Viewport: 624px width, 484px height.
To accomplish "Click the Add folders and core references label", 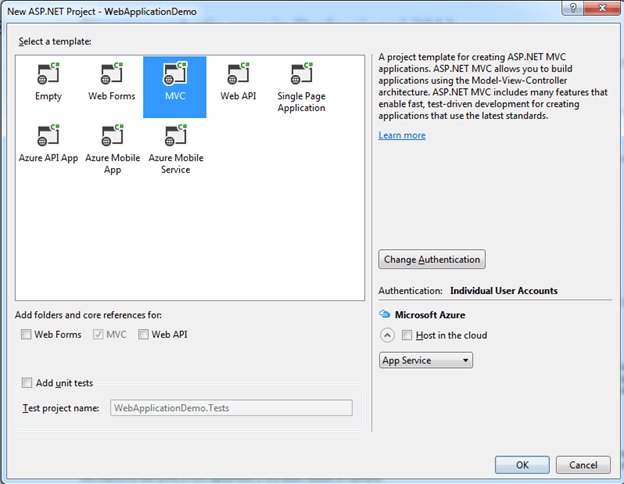I will 88,315.
